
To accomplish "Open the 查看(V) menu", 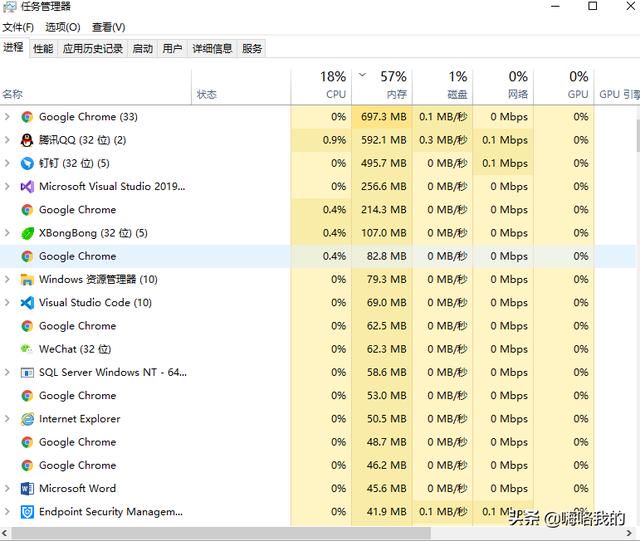I will coord(109,27).
